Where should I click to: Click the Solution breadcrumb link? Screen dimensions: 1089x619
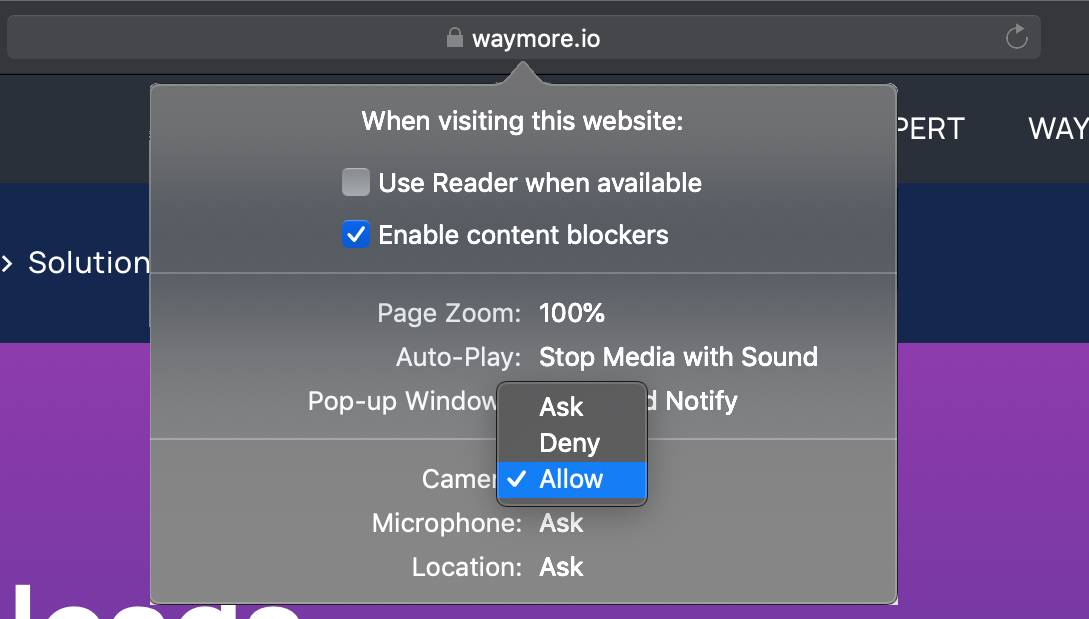(x=89, y=263)
